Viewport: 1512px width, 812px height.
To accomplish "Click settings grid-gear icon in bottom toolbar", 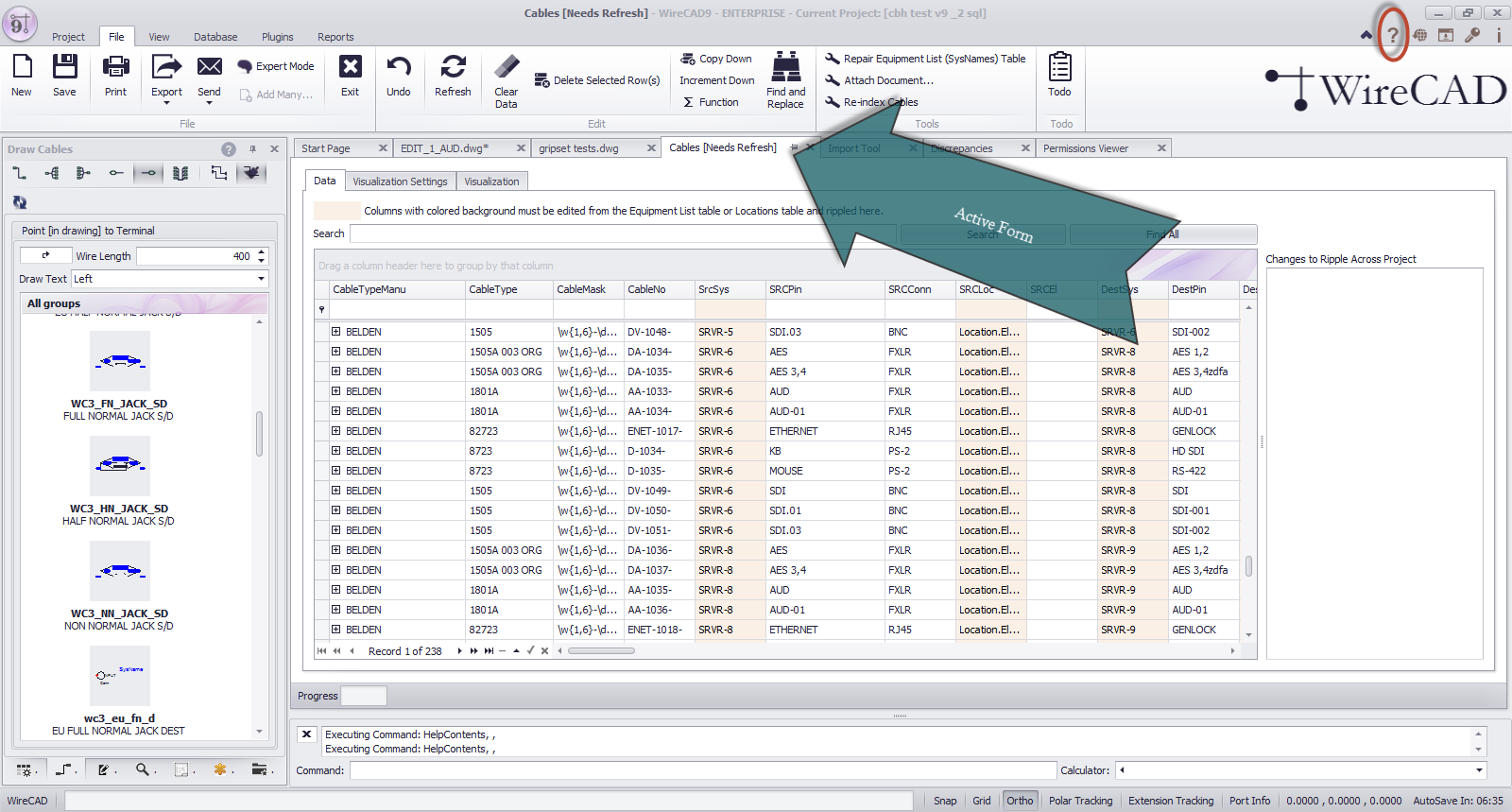I will (x=24, y=770).
